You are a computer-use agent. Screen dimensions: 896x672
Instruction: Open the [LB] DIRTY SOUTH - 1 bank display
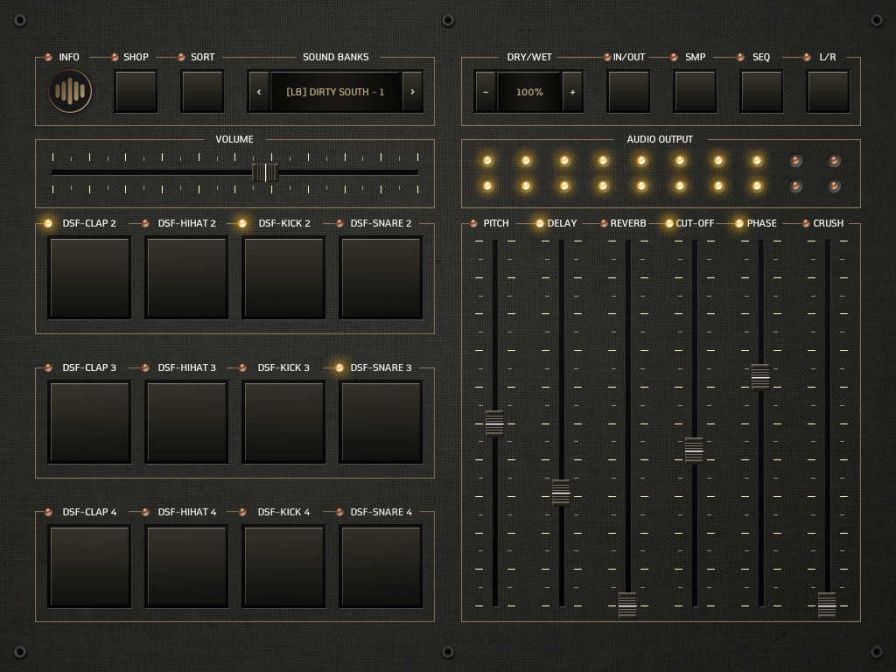[335, 91]
